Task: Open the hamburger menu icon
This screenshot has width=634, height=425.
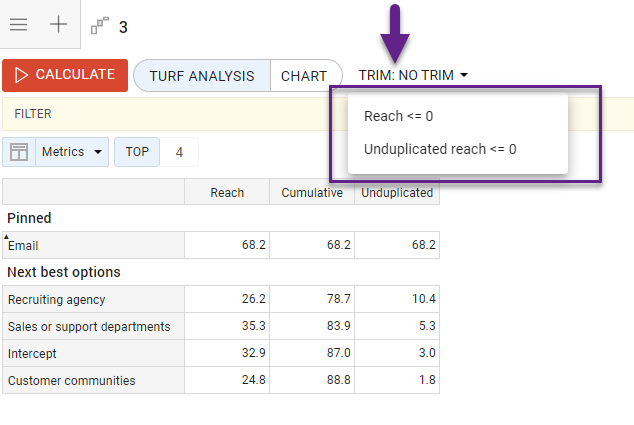Action: click(x=18, y=25)
